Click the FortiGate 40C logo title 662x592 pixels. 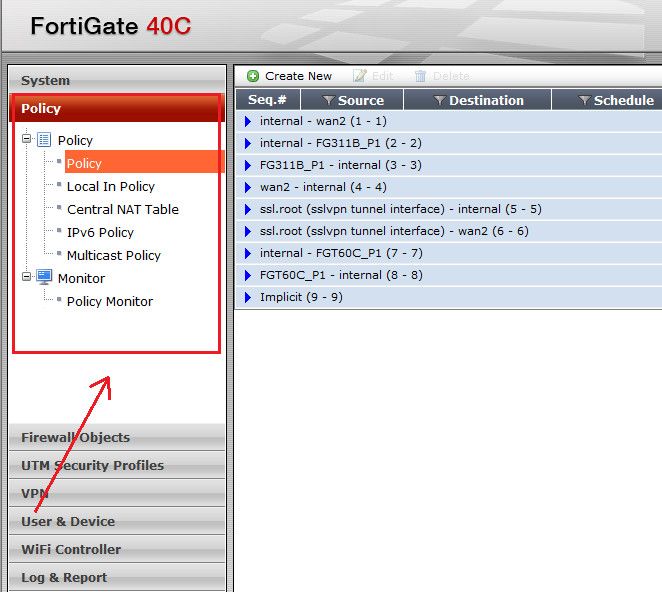tap(111, 26)
